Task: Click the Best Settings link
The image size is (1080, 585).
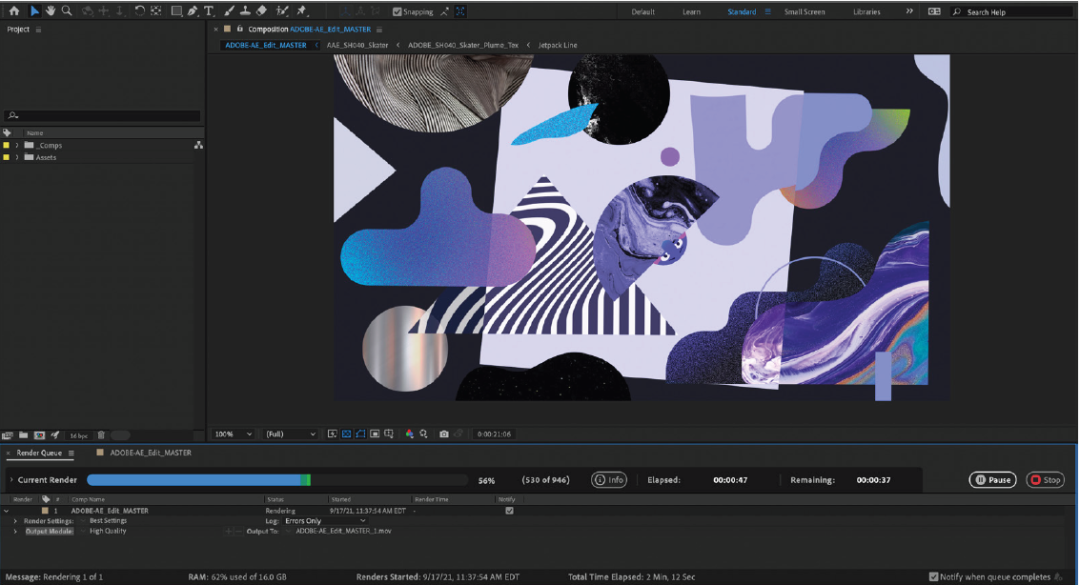Action: pos(108,521)
